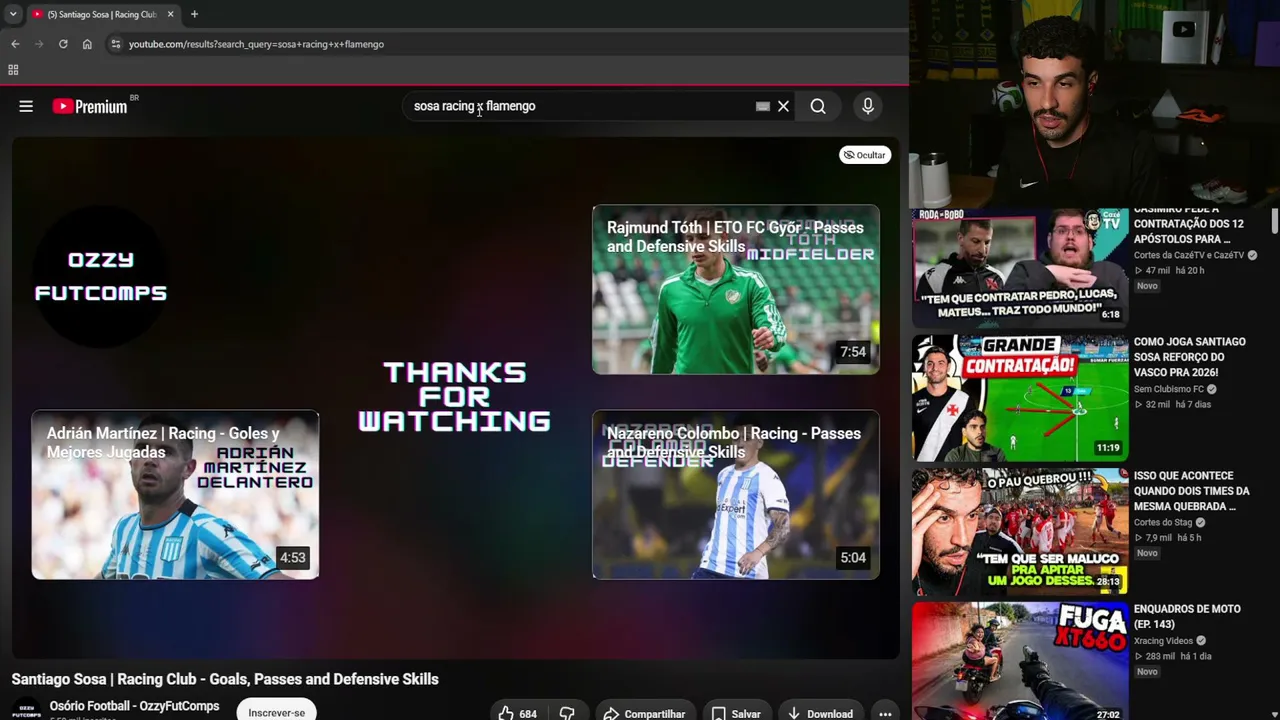Click the video title 'Santiago Sosa | Racing Club'
Image resolution: width=1280 pixels, height=720 pixels.
coord(225,679)
